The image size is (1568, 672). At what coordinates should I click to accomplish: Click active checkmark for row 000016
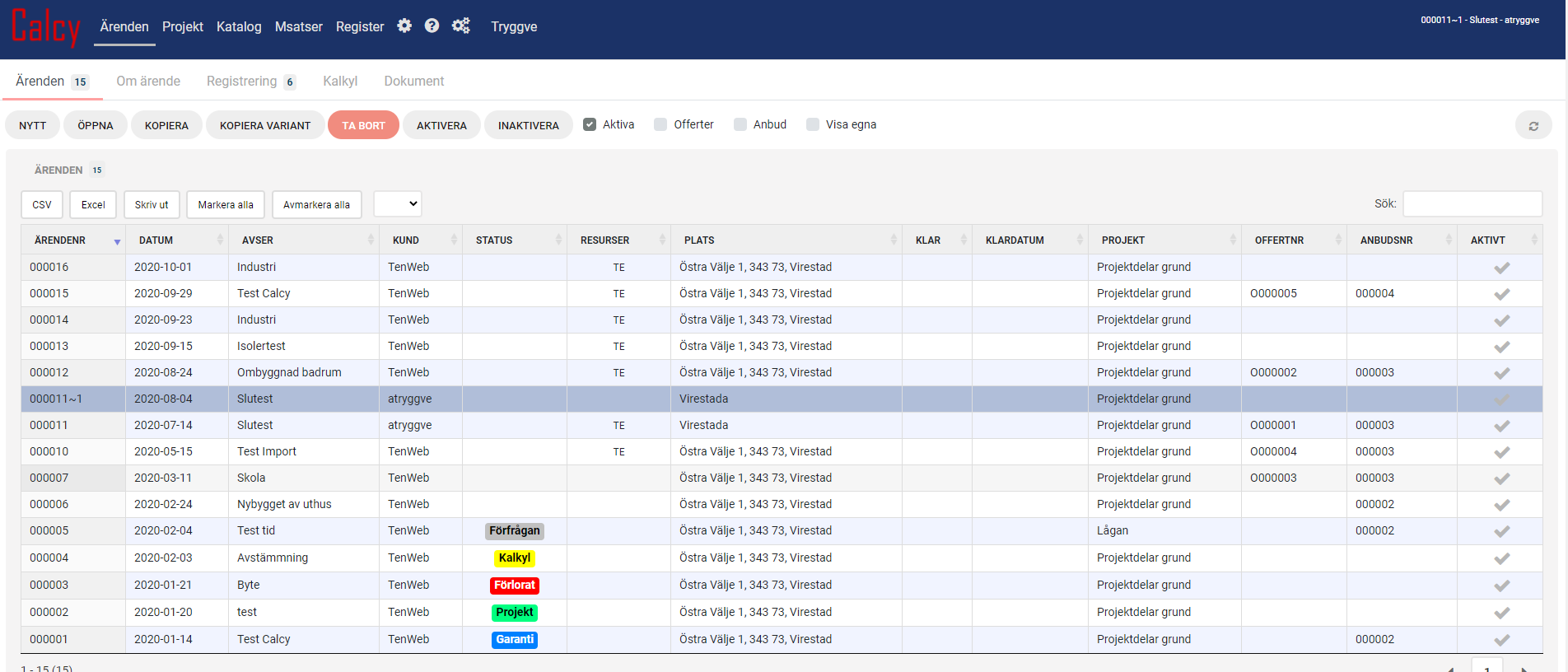[1501, 268]
